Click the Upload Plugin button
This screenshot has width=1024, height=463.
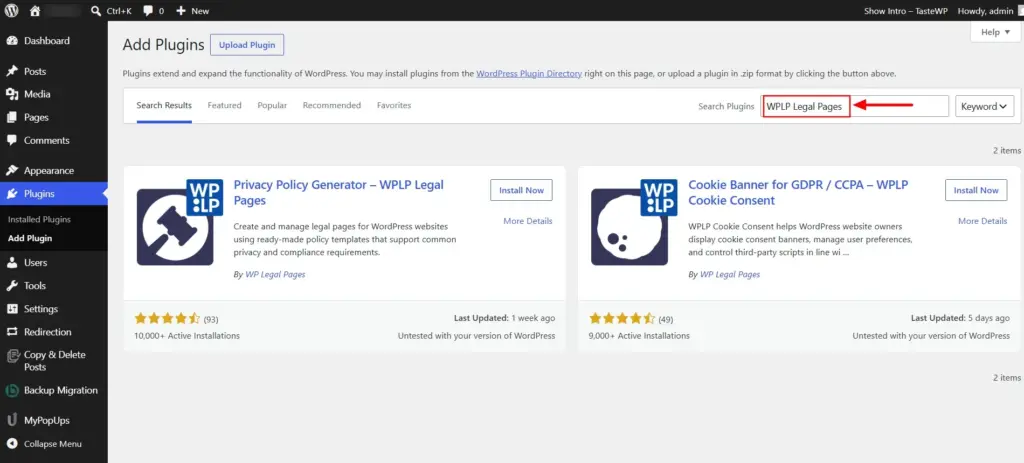[247, 45]
